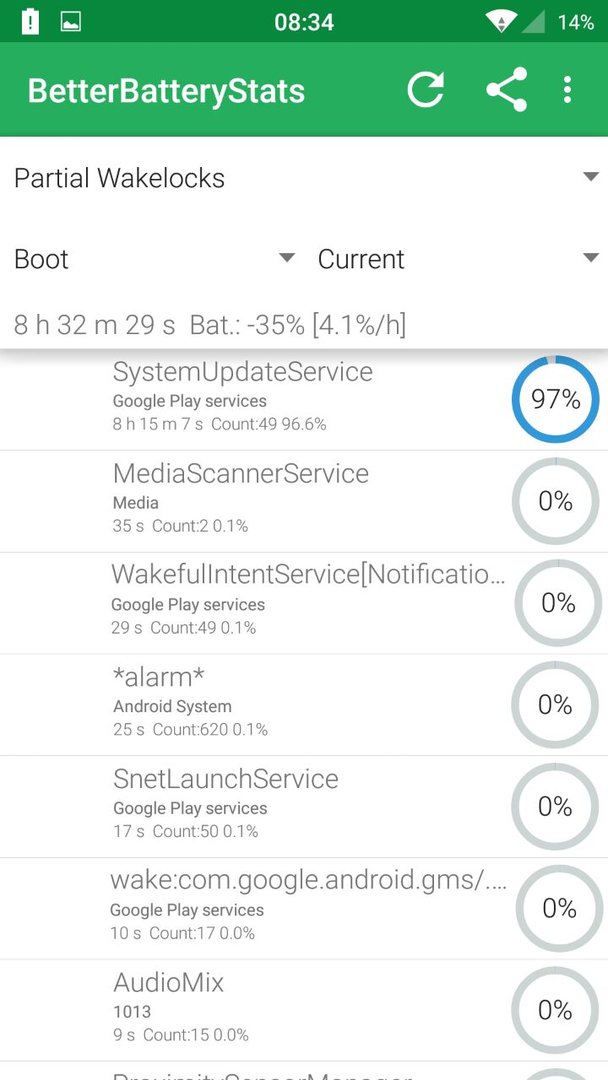
Task: Tap the refresh icon in toolbar
Action: [x=425, y=90]
